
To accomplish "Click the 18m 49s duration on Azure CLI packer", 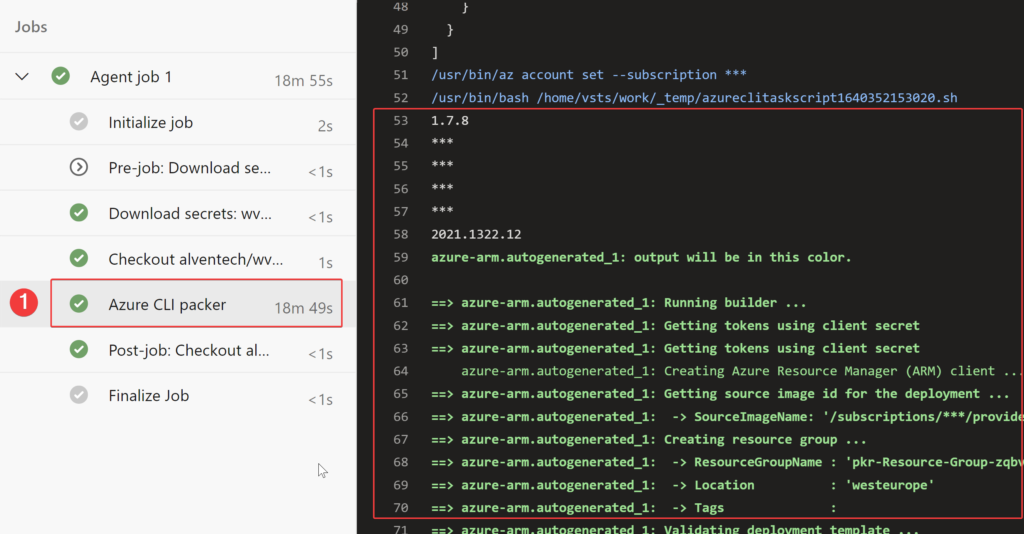I will (303, 308).
